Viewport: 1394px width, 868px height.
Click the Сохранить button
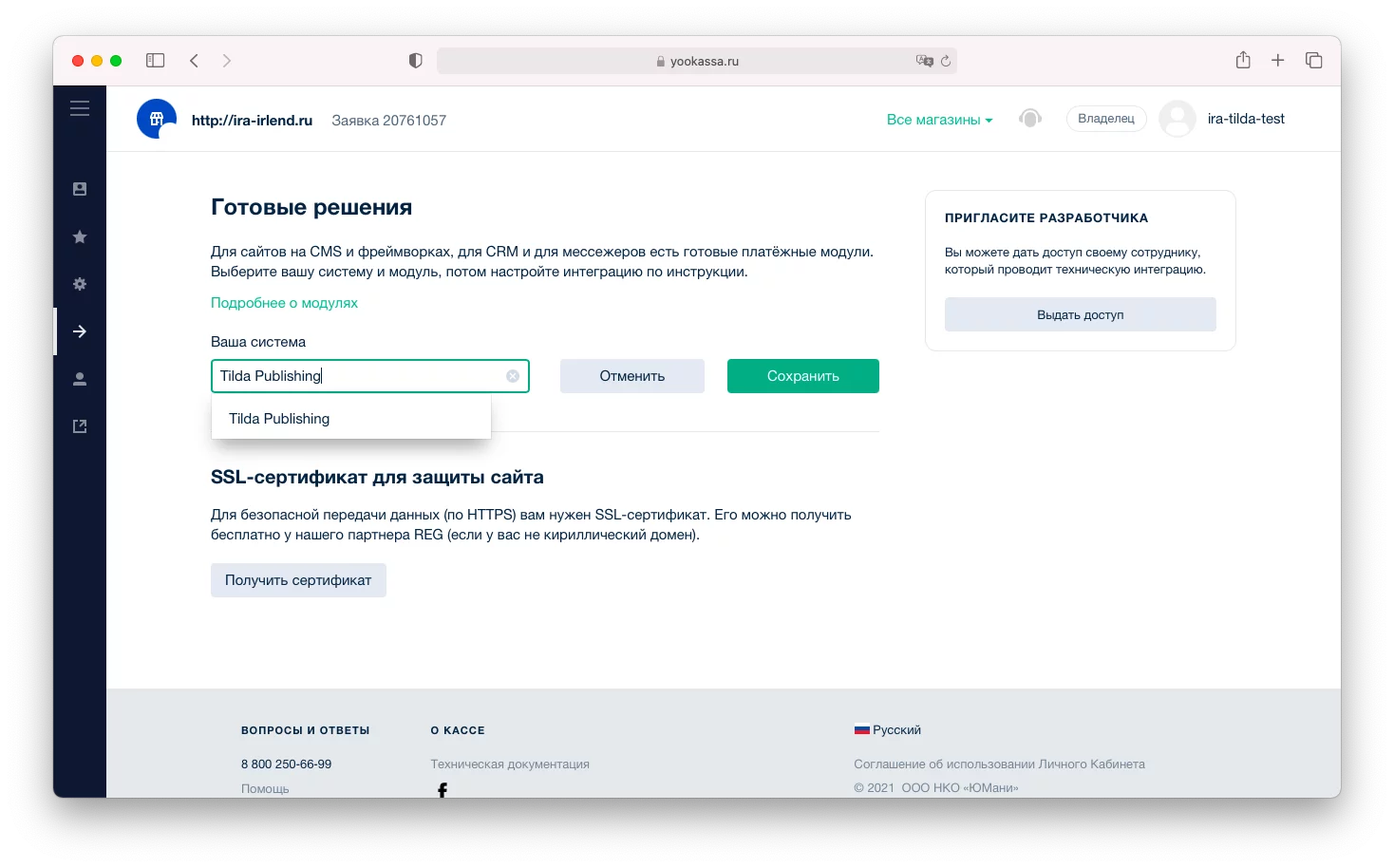pyautogui.click(x=803, y=376)
